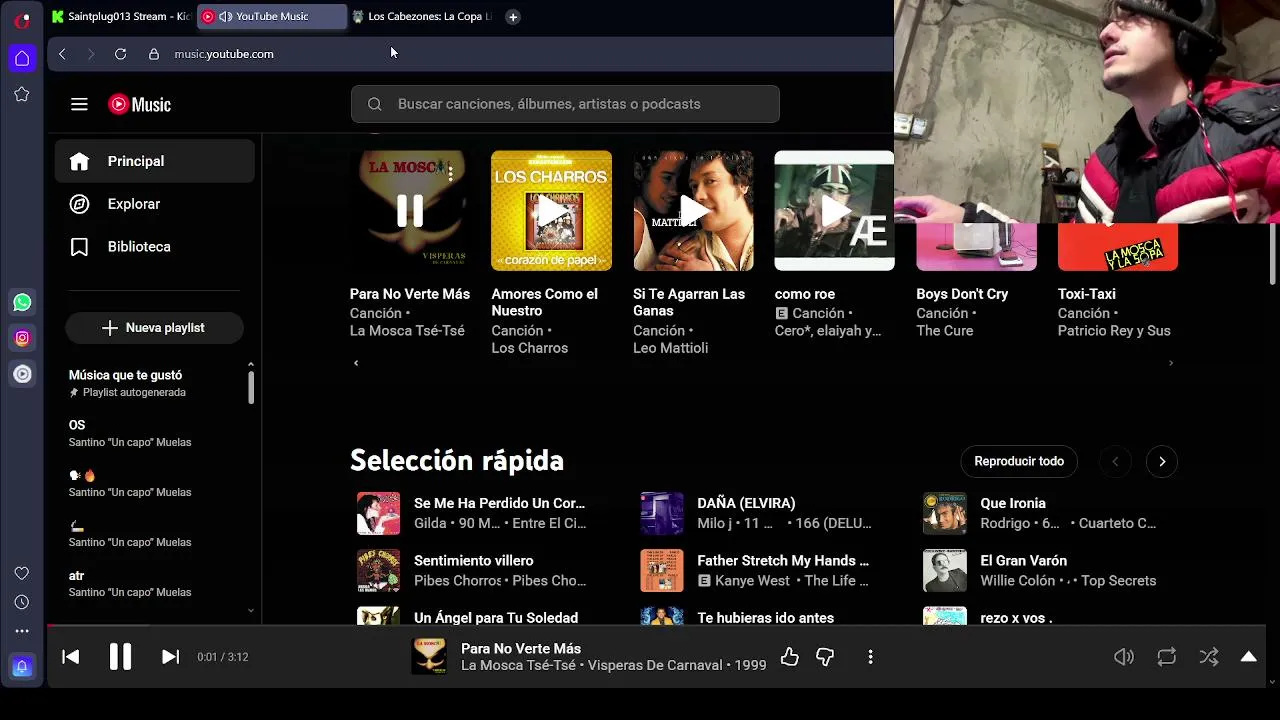1280x720 pixels.
Task: Open the sidebar media player icon
Action: 22,374
